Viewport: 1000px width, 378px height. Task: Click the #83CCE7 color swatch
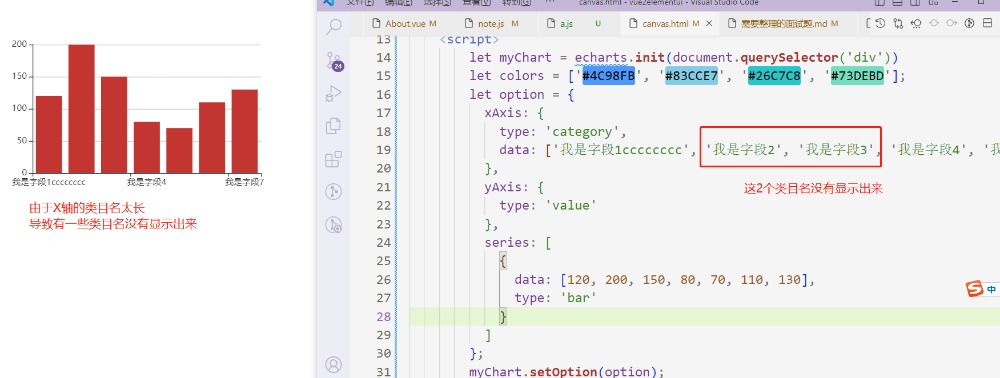point(691,76)
